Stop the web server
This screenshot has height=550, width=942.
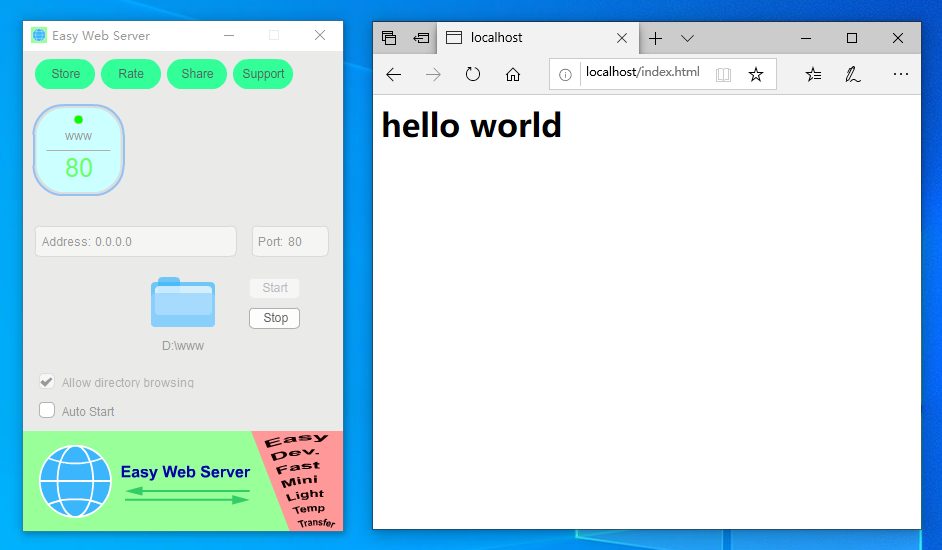(x=275, y=318)
